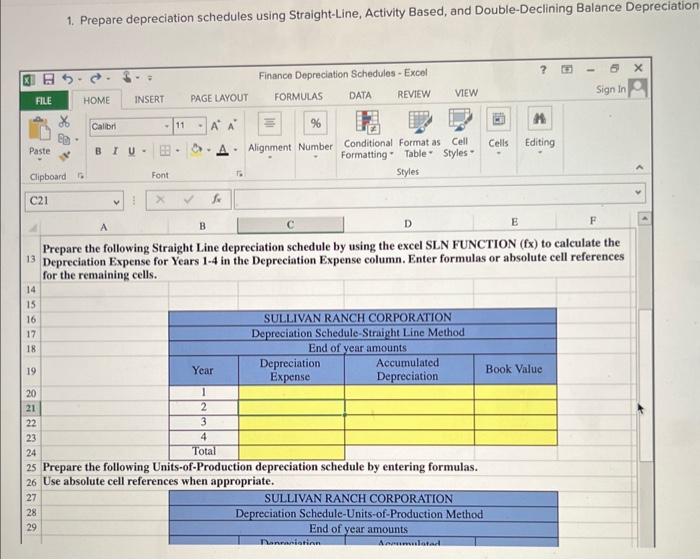Click the Conditional Formatting icon
This screenshot has height=560, width=700.
pyautogui.click(x=367, y=122)
